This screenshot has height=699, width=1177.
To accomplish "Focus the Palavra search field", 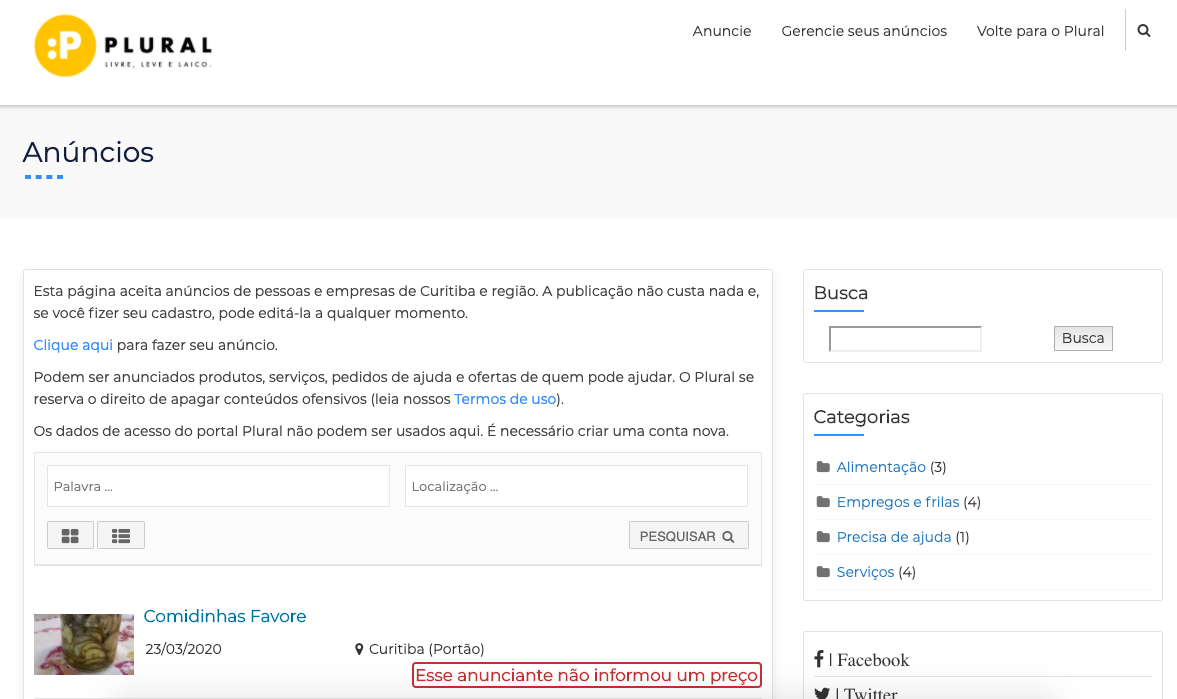I will coord(218,487).
